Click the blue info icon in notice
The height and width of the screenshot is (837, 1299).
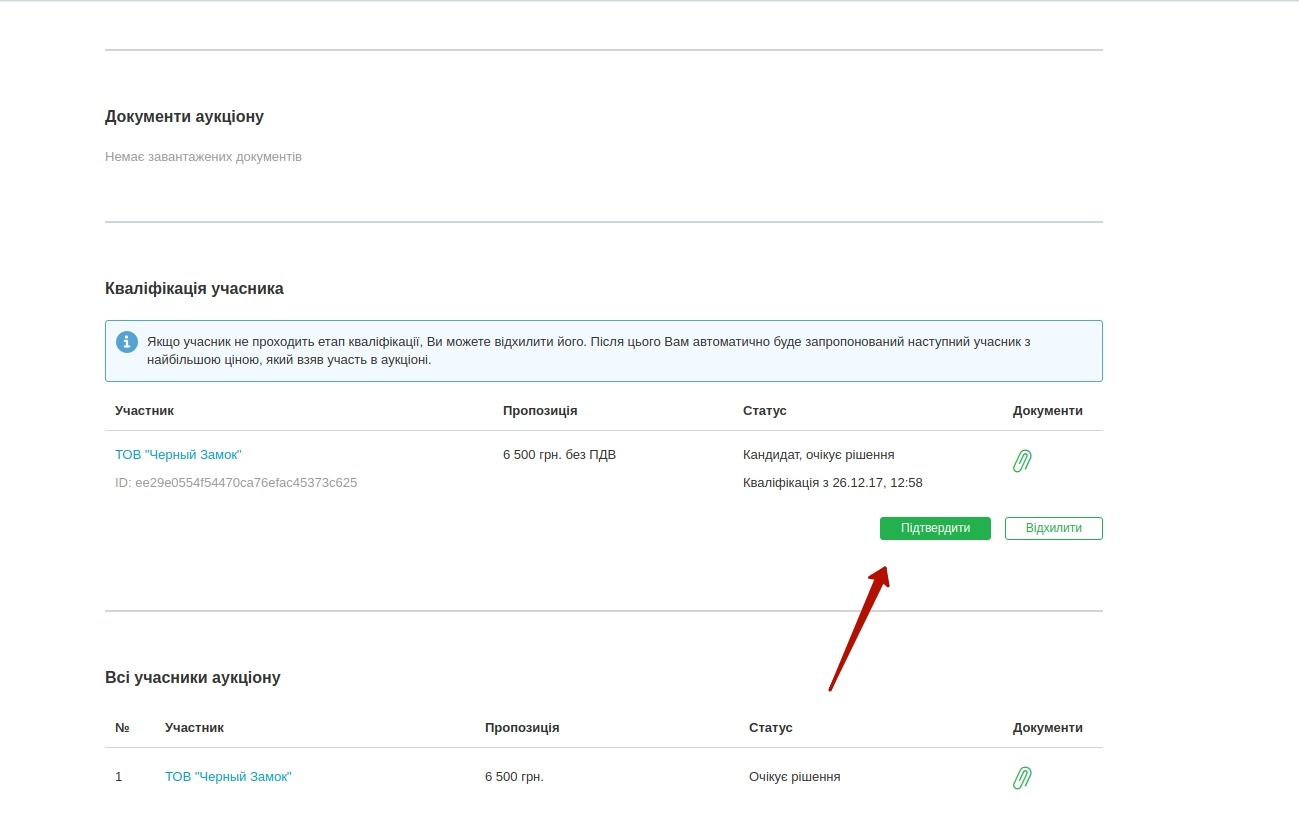(127, 342)
